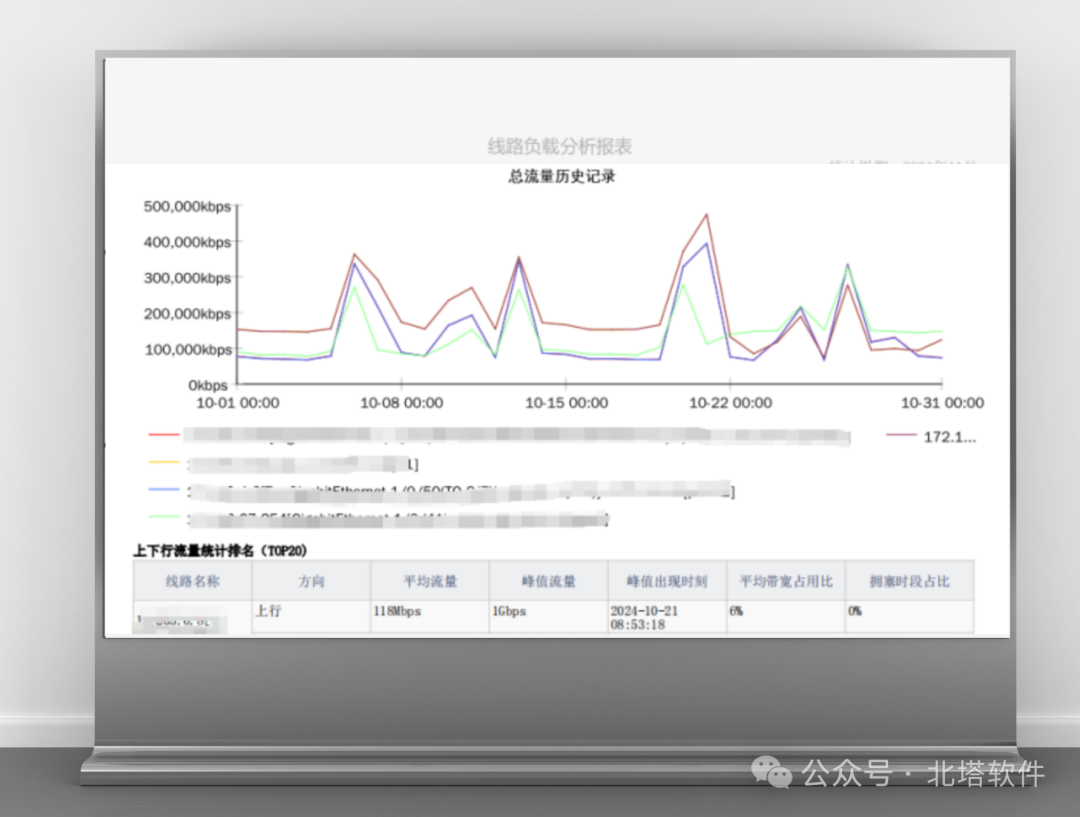
Task: Click the 2024-10-21 08:53:18 peak time cell
Action: [x=667, y=617]
